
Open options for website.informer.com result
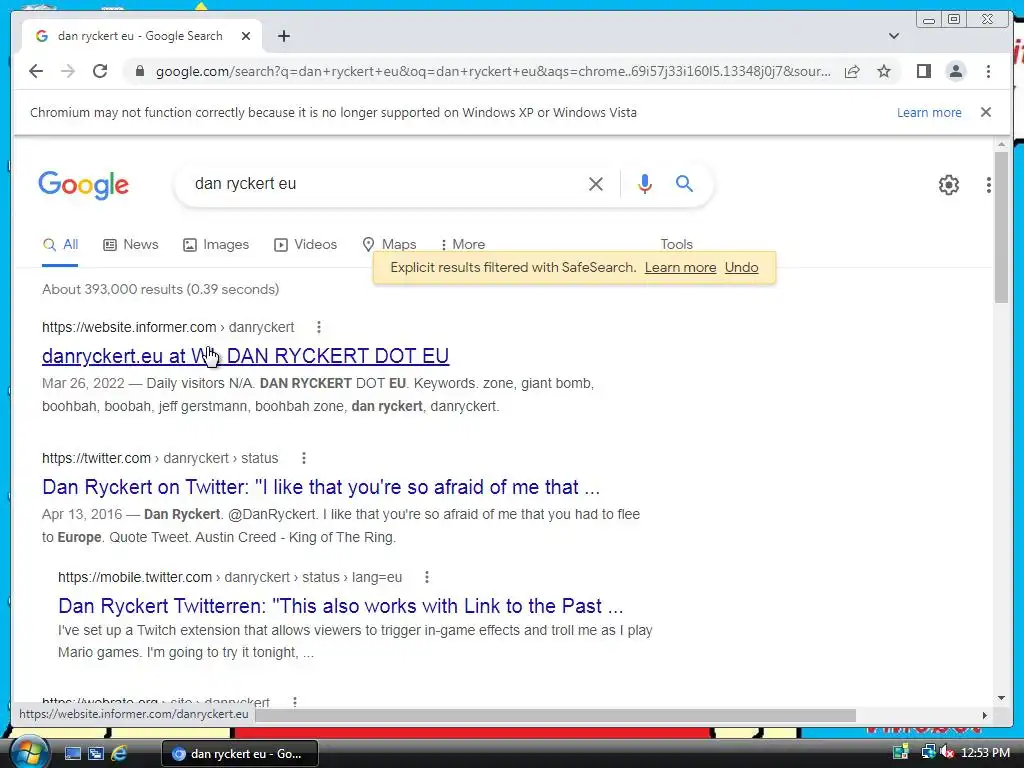coord(319,327)
